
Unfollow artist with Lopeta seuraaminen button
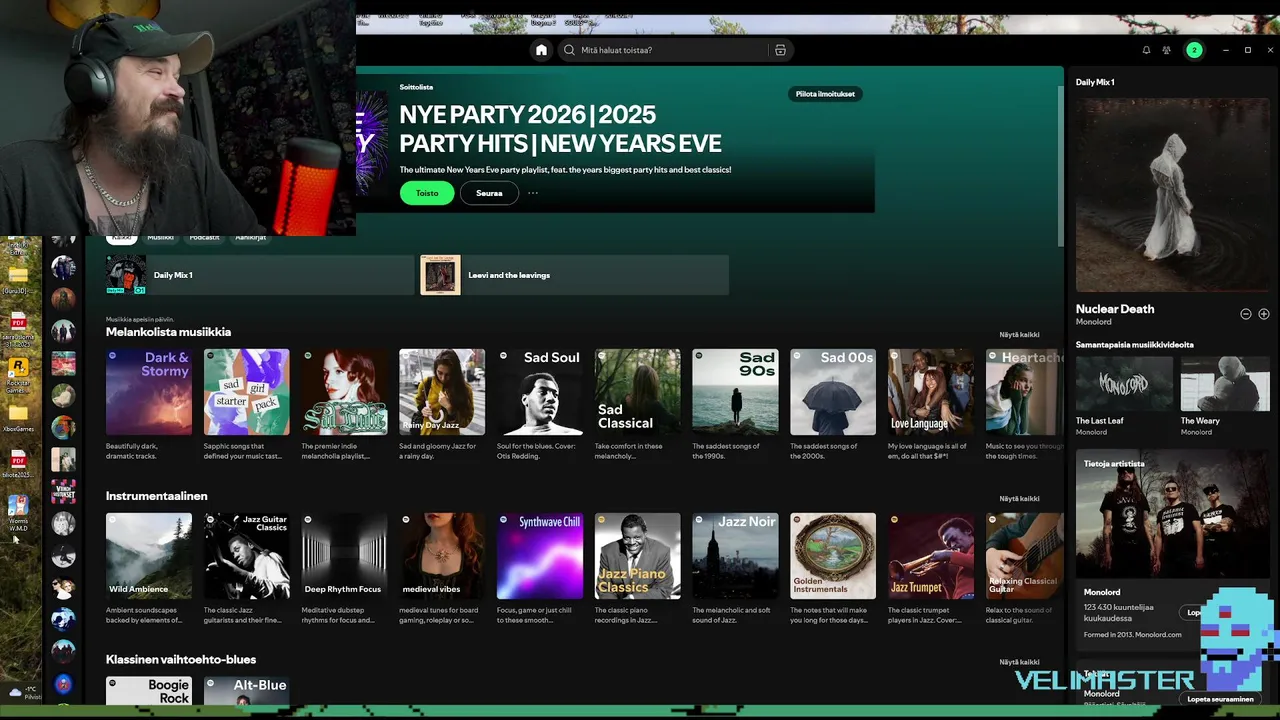1219,699
